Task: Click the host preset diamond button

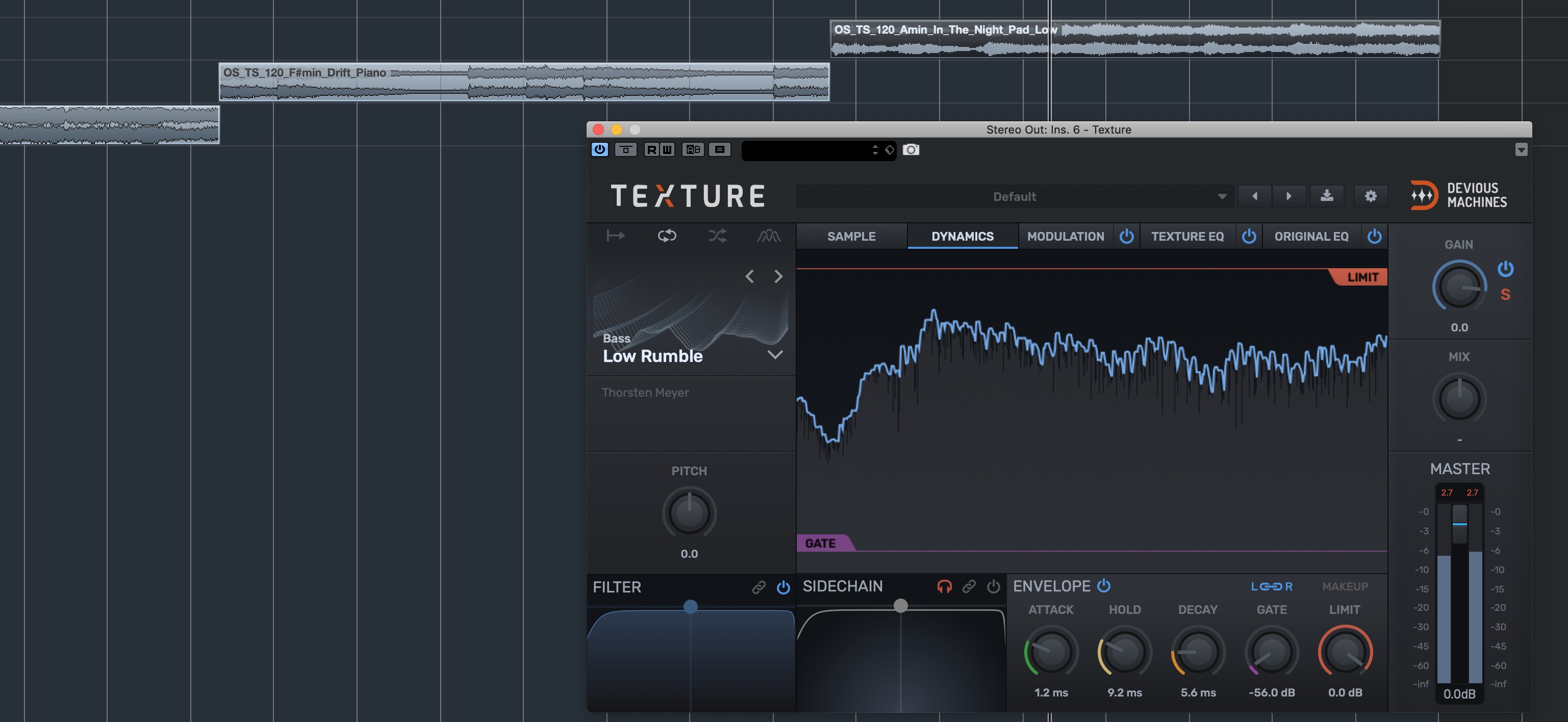Action: [x=889, y=149]
